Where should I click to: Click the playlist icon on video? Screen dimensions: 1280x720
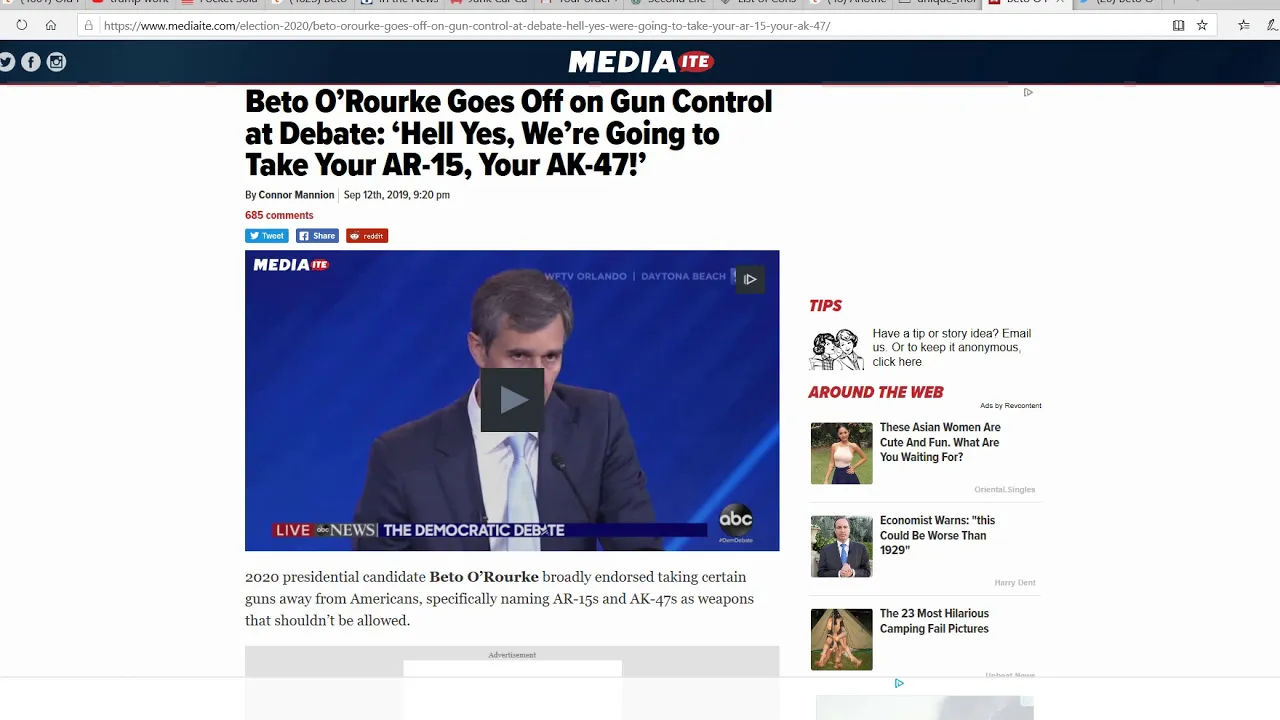point(749,279)
